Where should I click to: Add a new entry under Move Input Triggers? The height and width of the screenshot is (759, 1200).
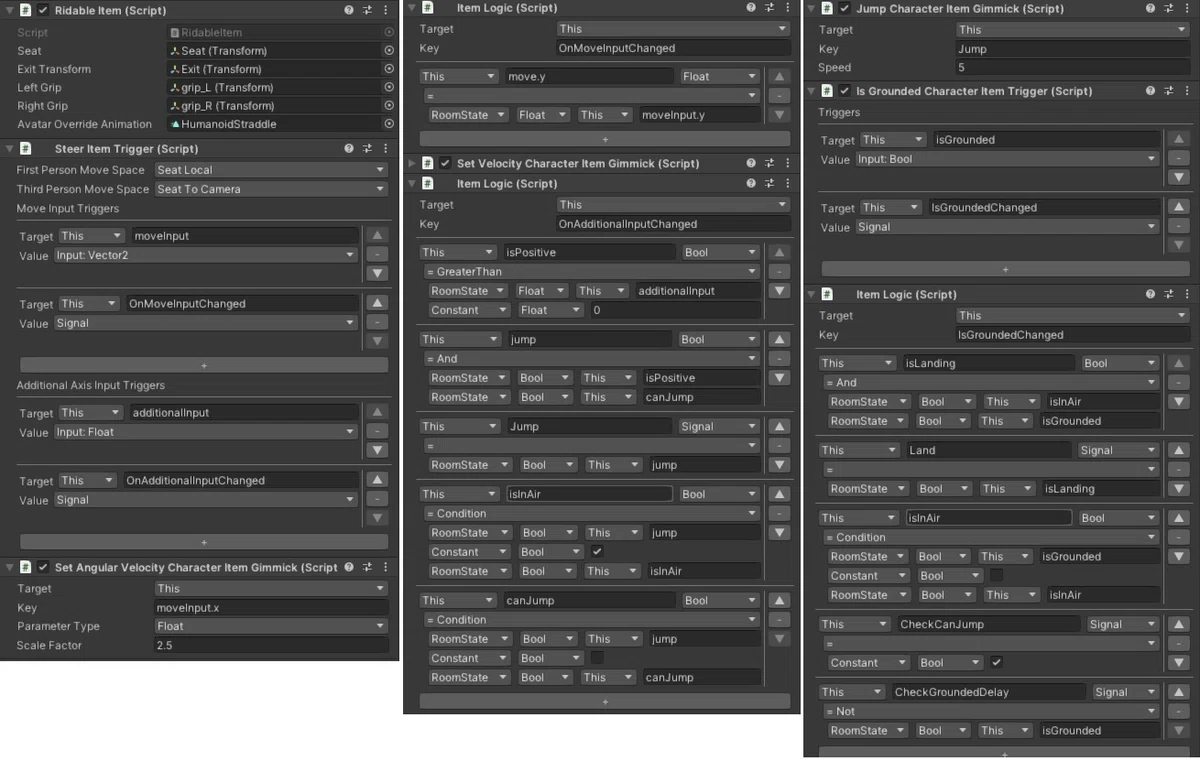204,365
